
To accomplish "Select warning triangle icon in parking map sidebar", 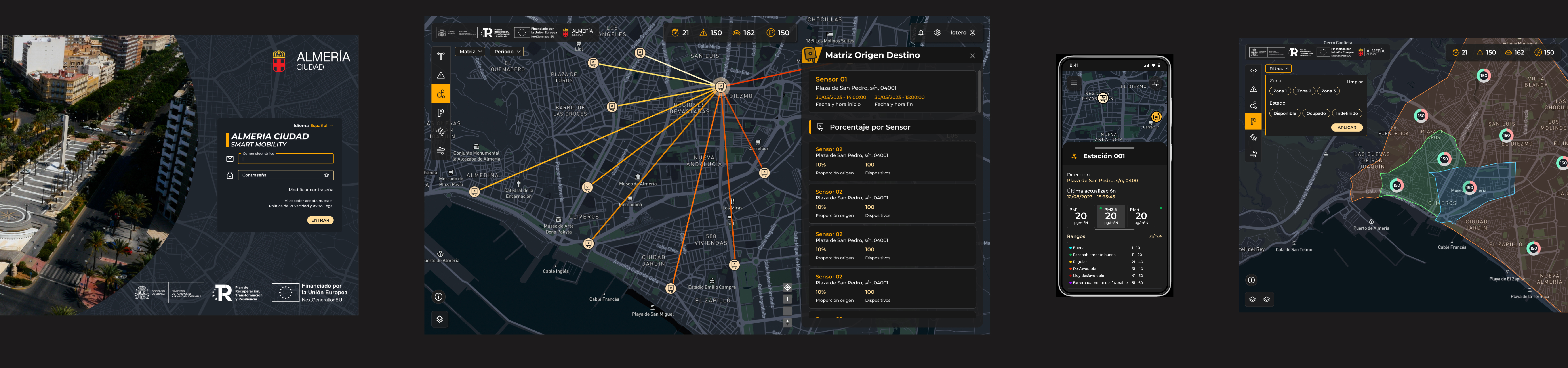I will (x=1253, y=89).
